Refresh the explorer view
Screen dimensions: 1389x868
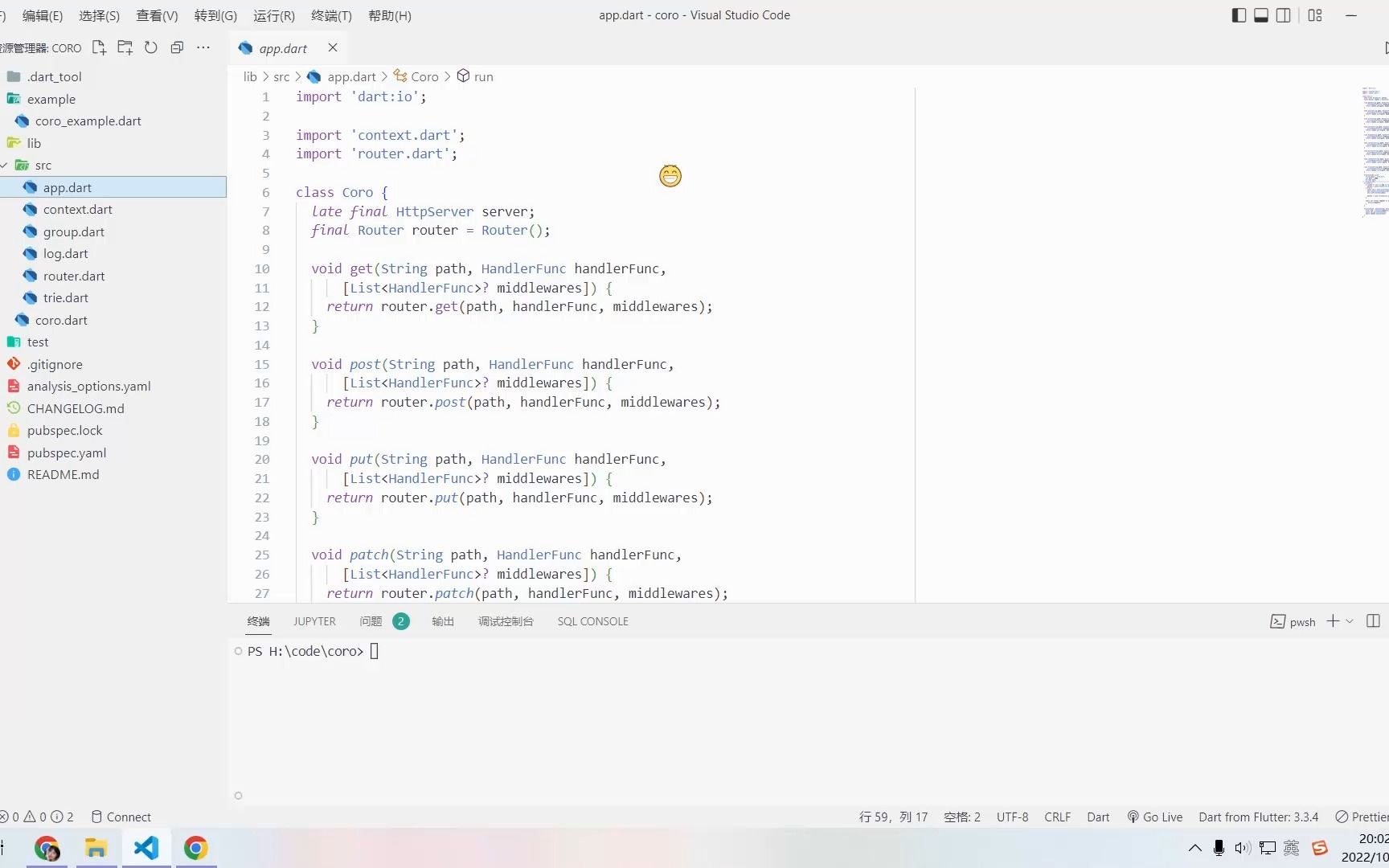(150, 47)
